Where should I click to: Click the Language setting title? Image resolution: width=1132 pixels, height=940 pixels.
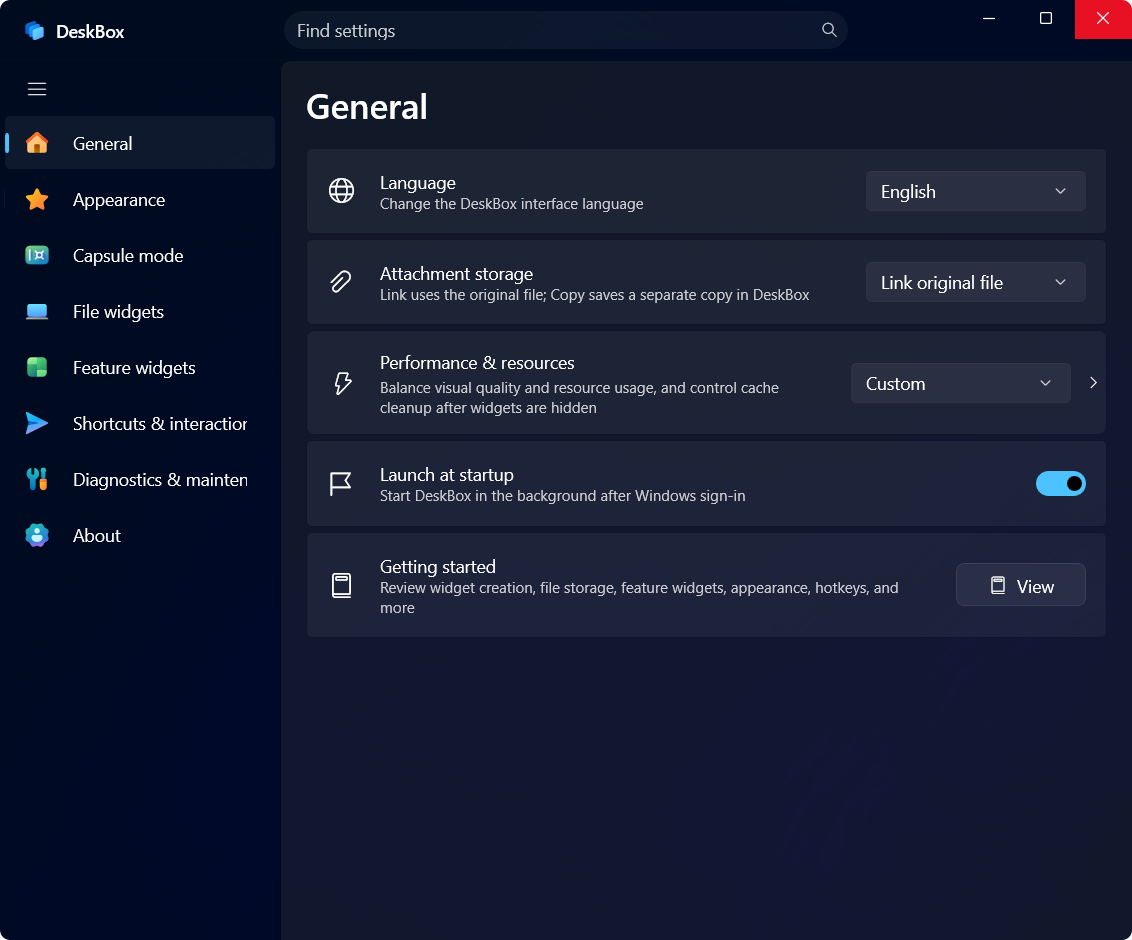click(417, 183)
